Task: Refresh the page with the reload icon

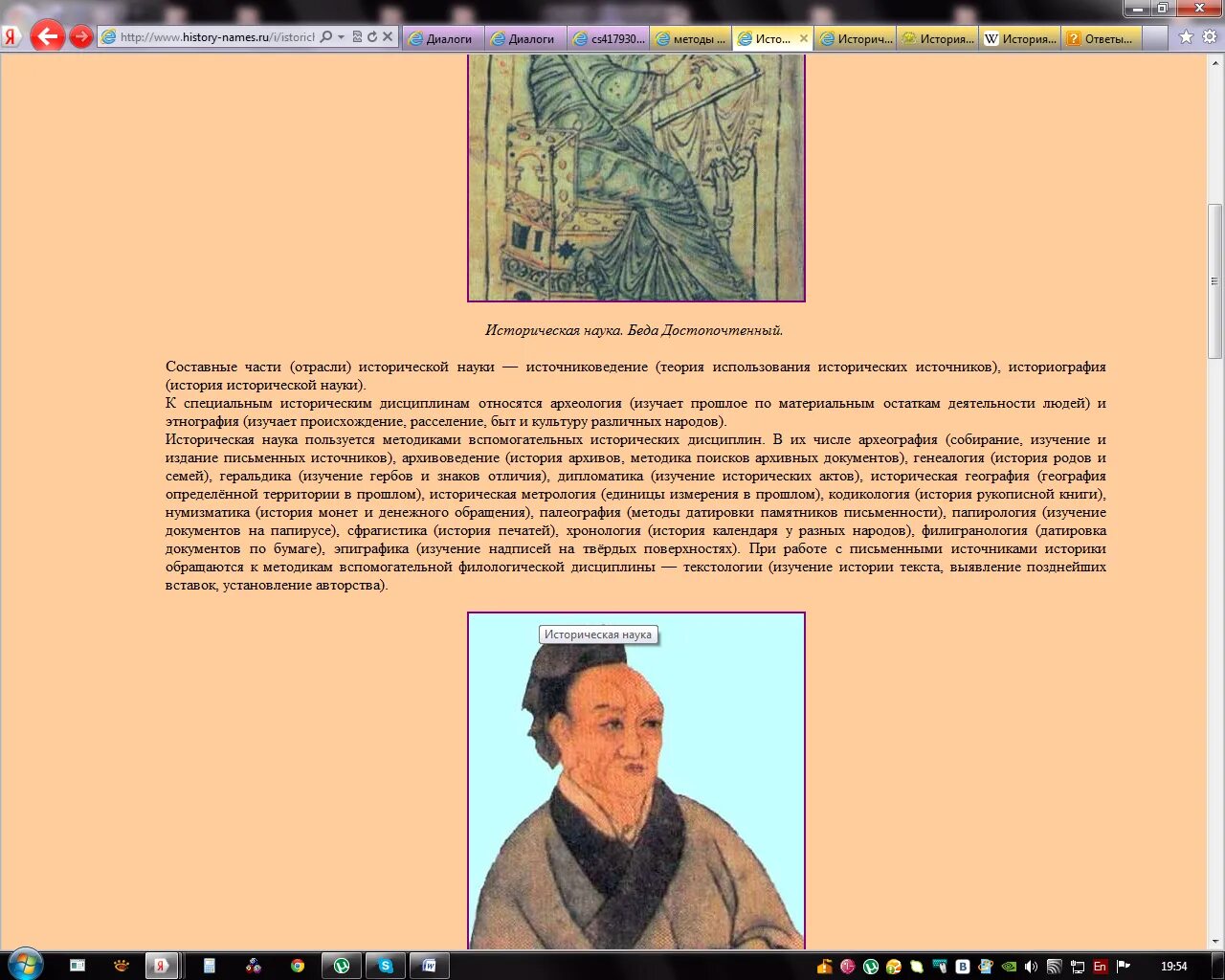Action: click(372, 36)
